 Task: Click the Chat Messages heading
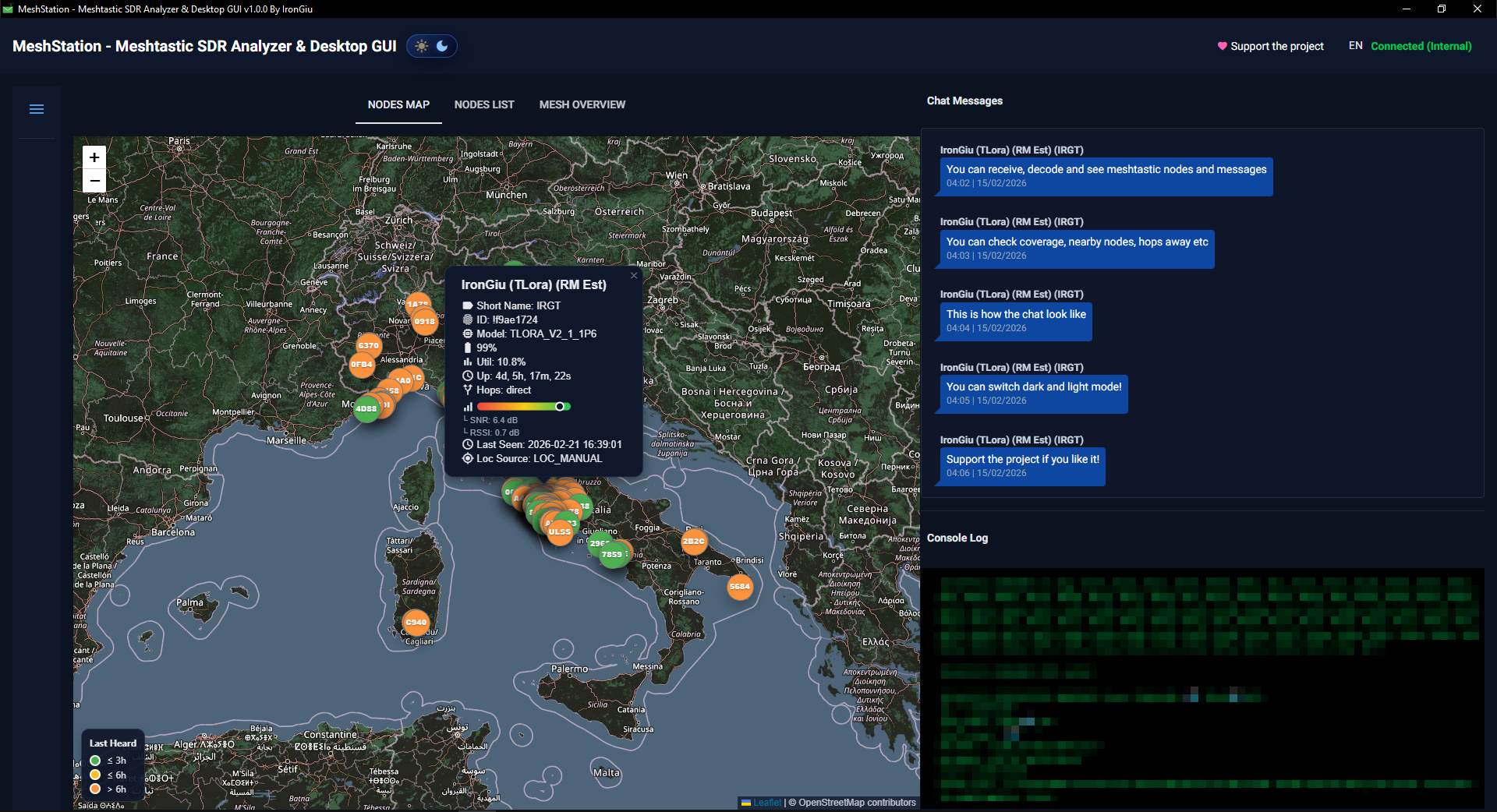(964, 101)
